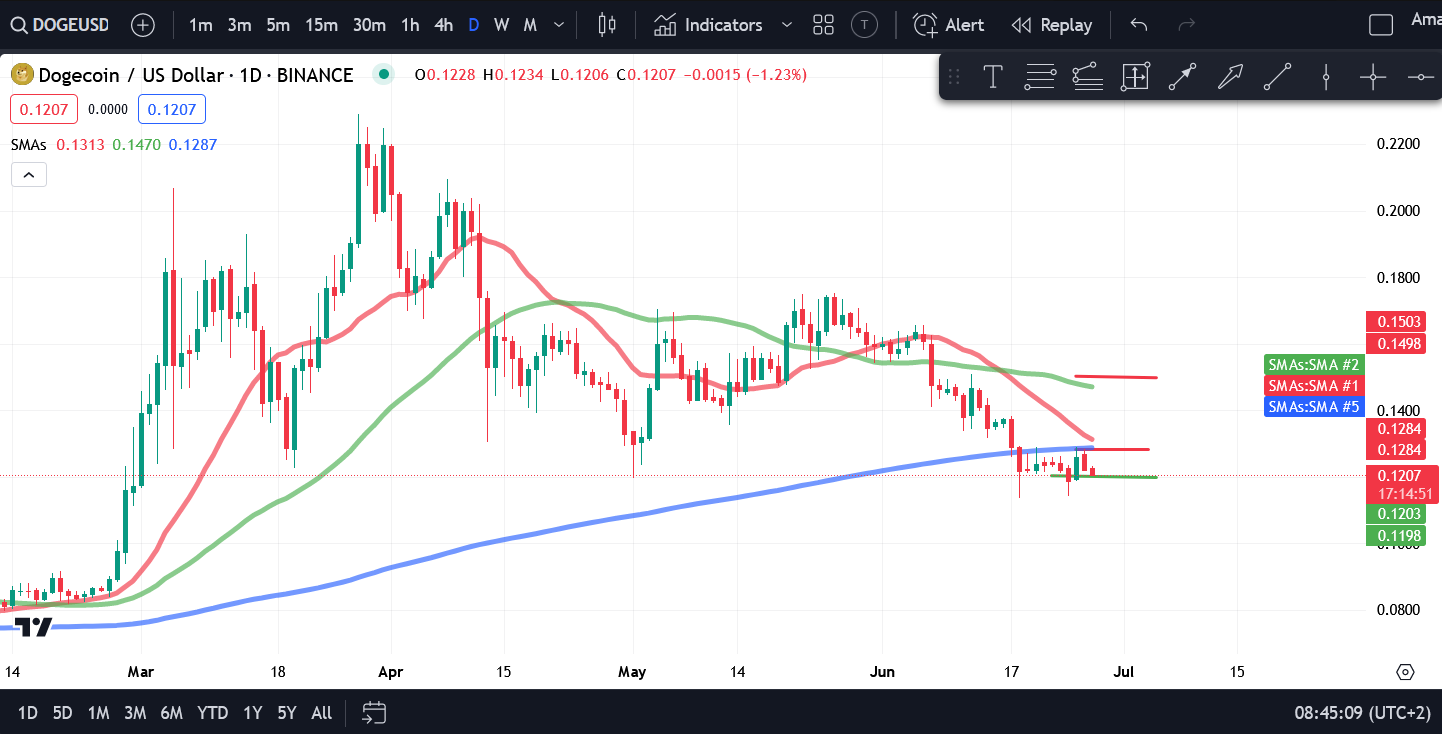Screen dimensions: 1442x734
Task: Collapse the indicator legend chevron
Action: tap(29, 175)
